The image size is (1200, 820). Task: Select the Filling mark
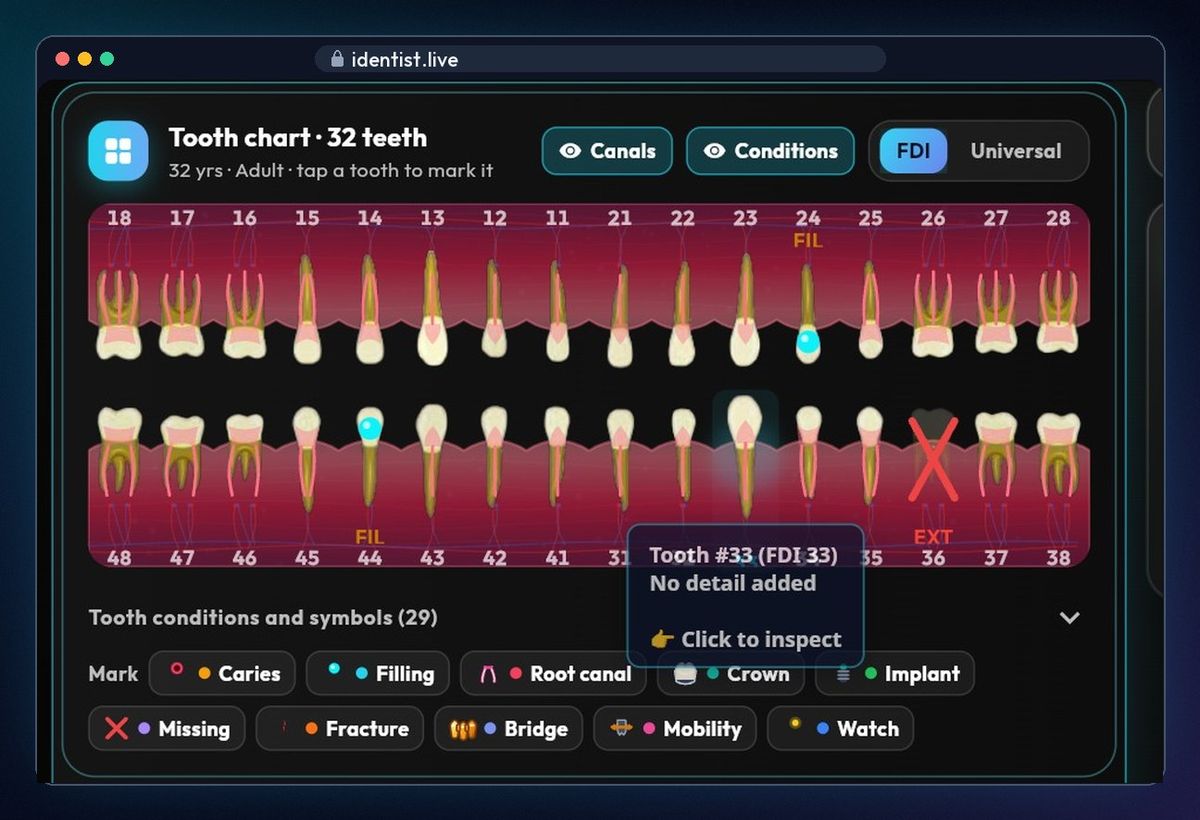click(378, 674)
